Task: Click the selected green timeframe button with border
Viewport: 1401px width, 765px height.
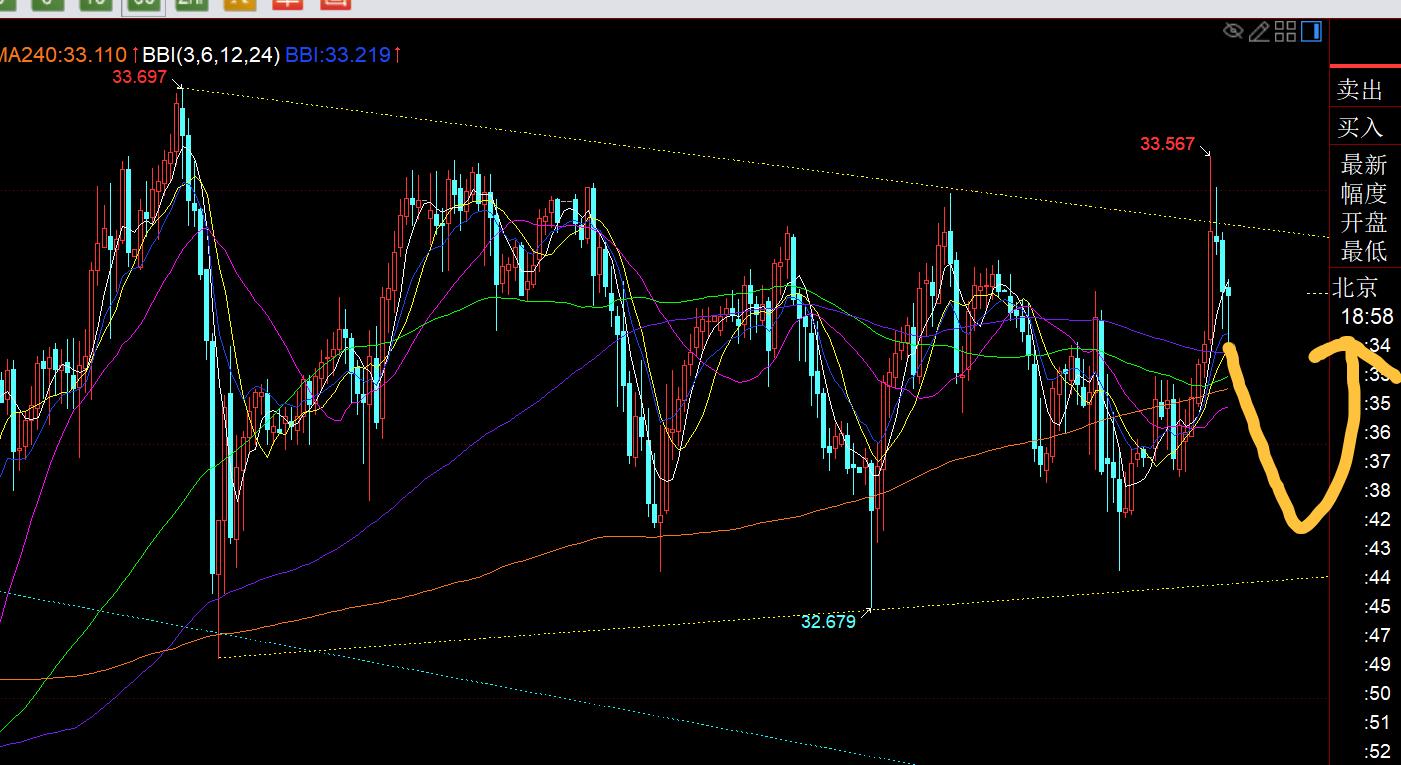Action: click(143, 3)
